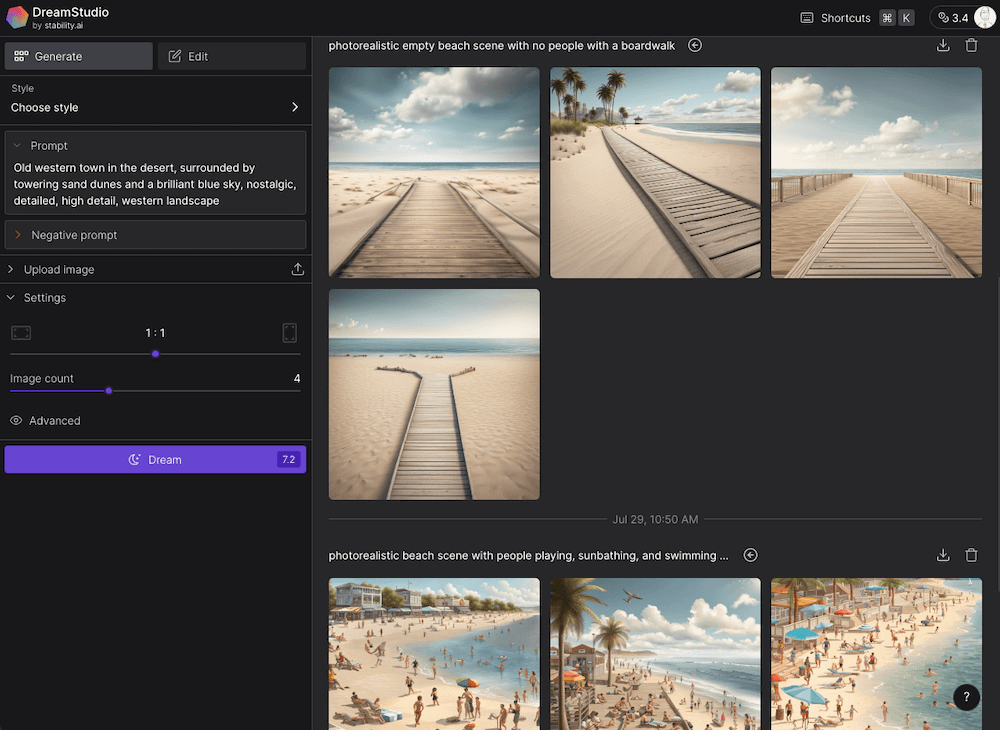Click the Shortcuts label
Image resolution: width=1000 pixels, height=730 pixels.
point(846,18)
